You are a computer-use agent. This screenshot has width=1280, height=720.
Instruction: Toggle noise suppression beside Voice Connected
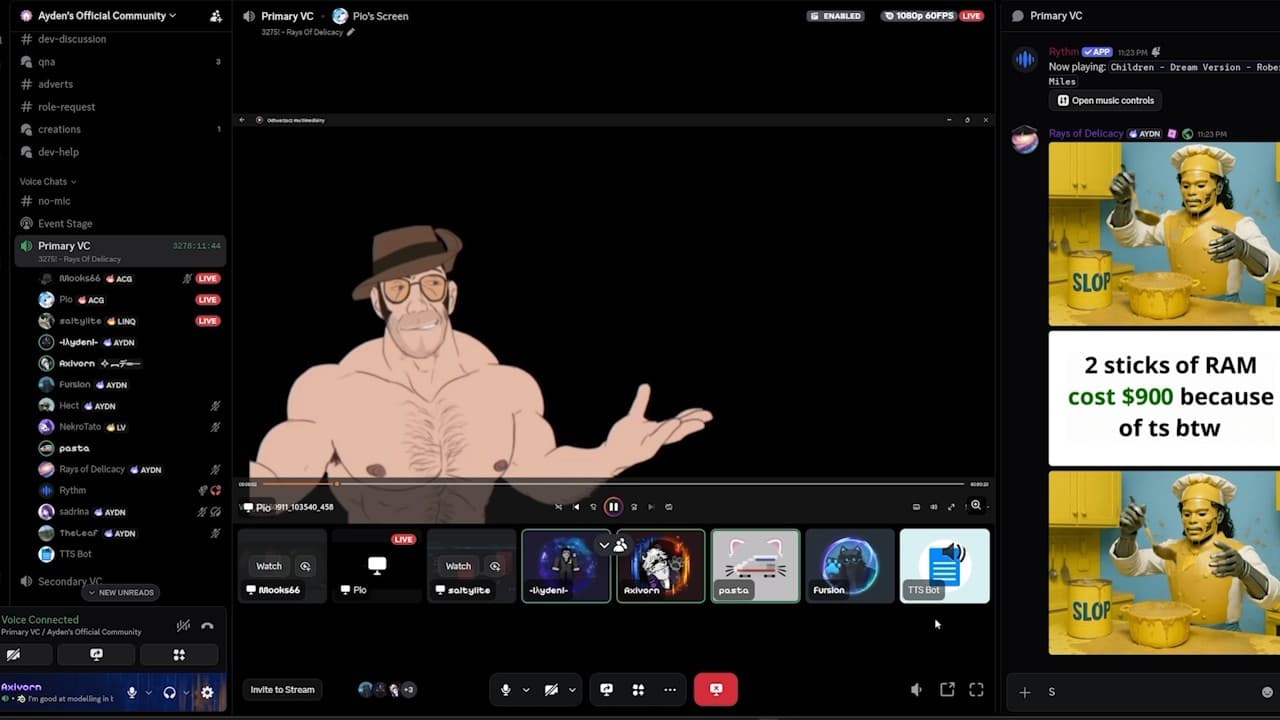point(183,626)
